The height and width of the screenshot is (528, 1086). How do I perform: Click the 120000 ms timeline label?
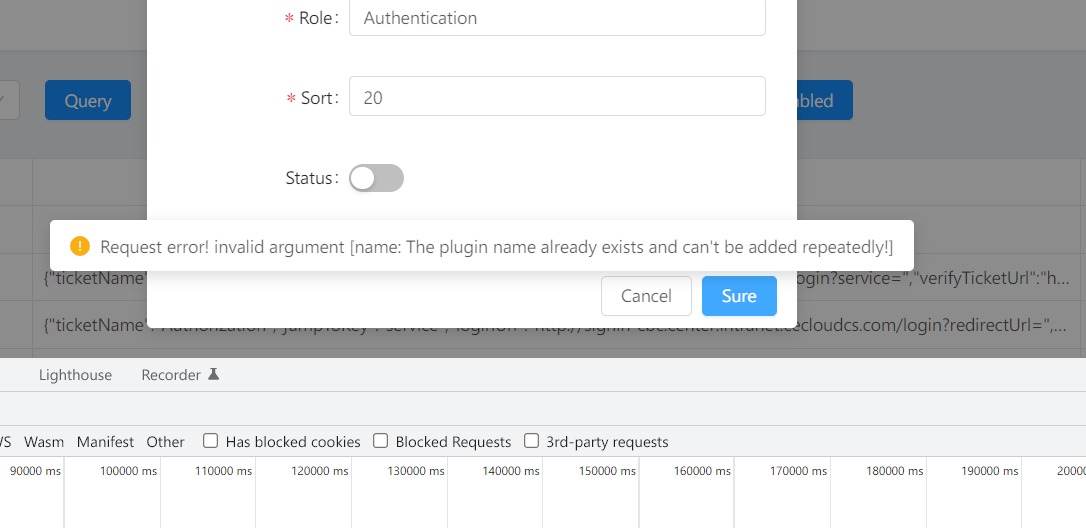319,471
